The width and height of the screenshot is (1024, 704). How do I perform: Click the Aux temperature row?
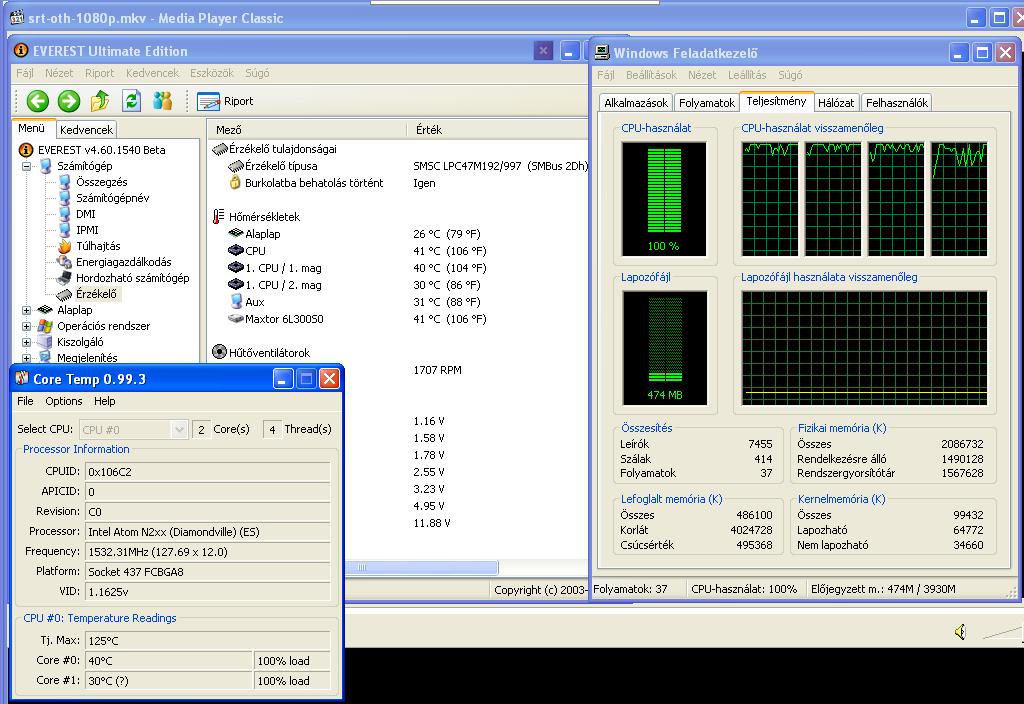400,302
